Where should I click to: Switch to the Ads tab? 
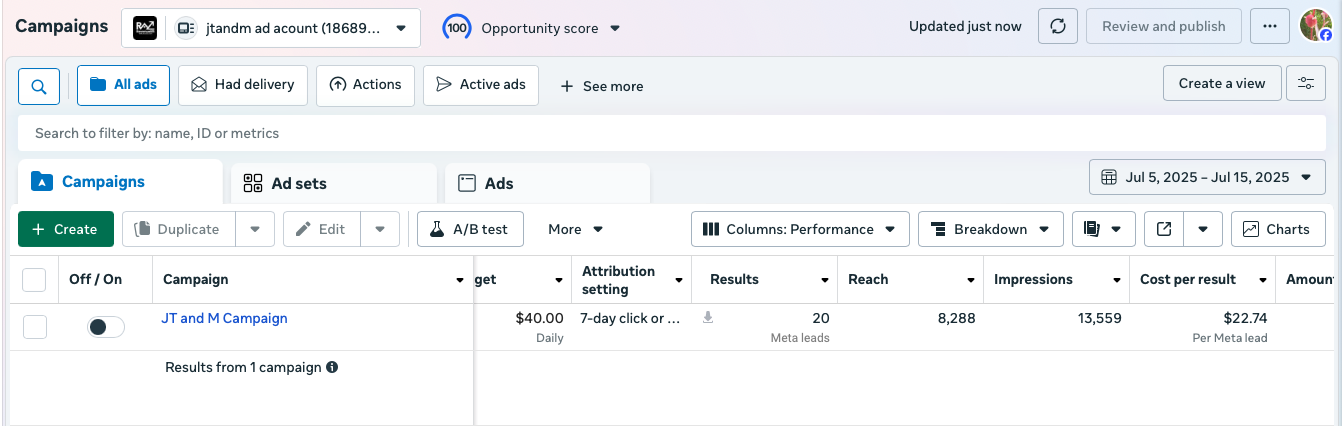point(547,183)
